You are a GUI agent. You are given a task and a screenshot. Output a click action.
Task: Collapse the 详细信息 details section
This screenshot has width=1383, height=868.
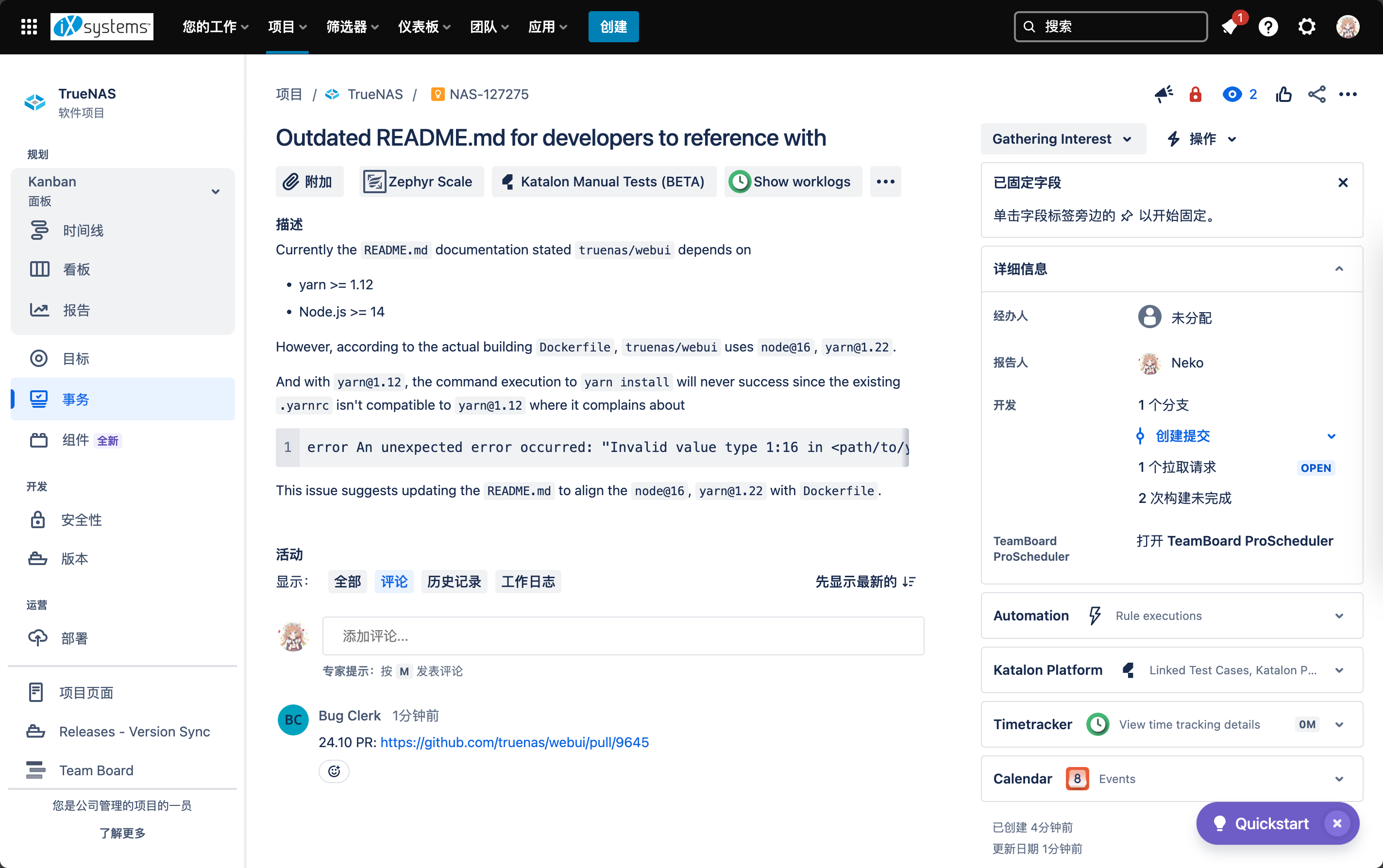[1339, 268]
